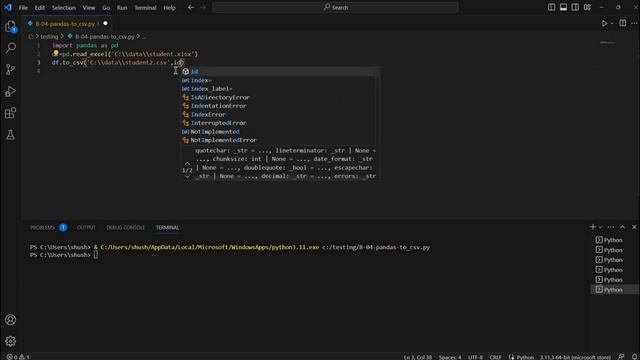640x360 pixels.
Task: Open the Run menu
Action: (122, 8)
